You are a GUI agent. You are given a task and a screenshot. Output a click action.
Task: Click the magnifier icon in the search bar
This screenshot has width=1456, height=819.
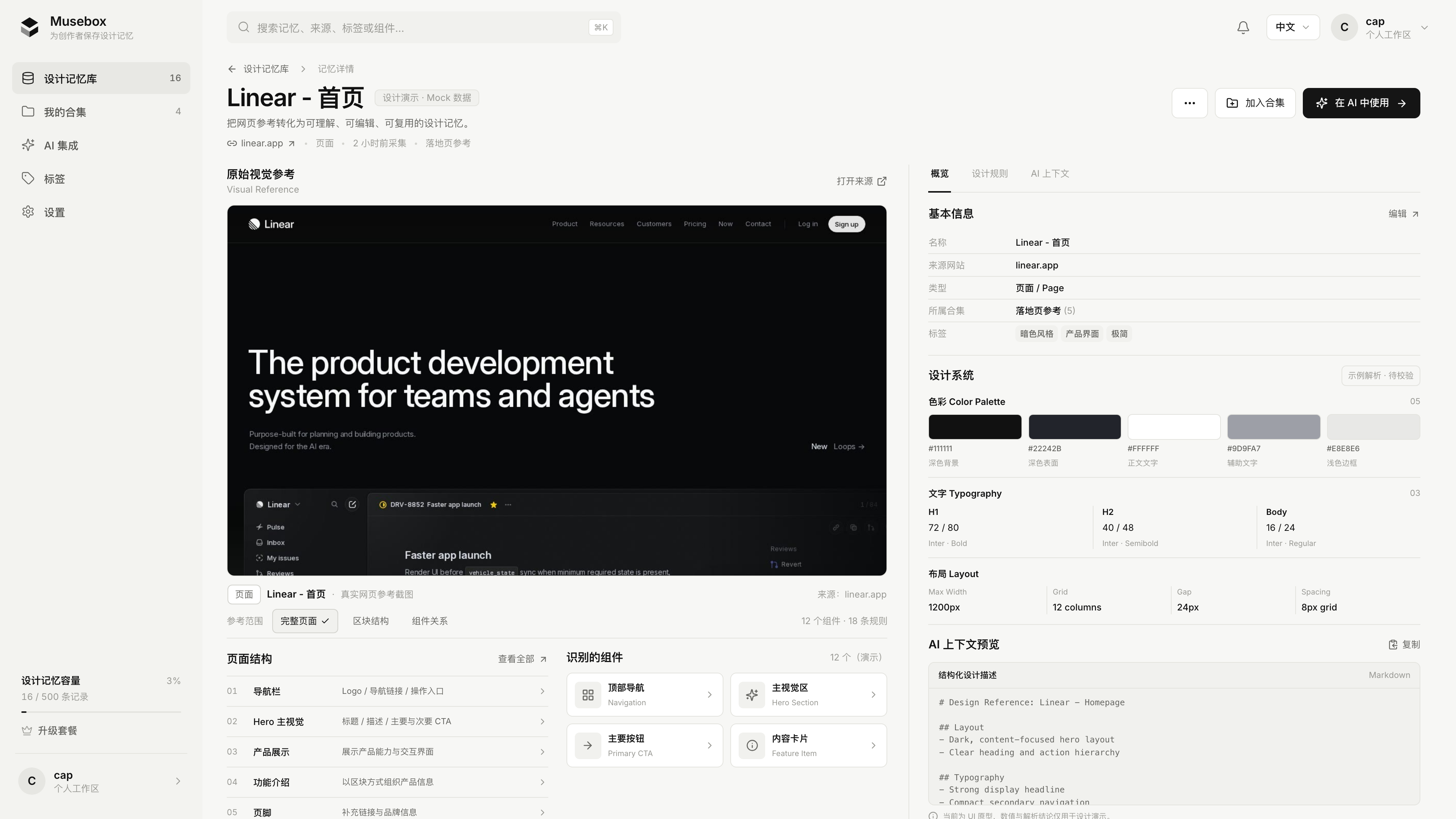point(243,27)
